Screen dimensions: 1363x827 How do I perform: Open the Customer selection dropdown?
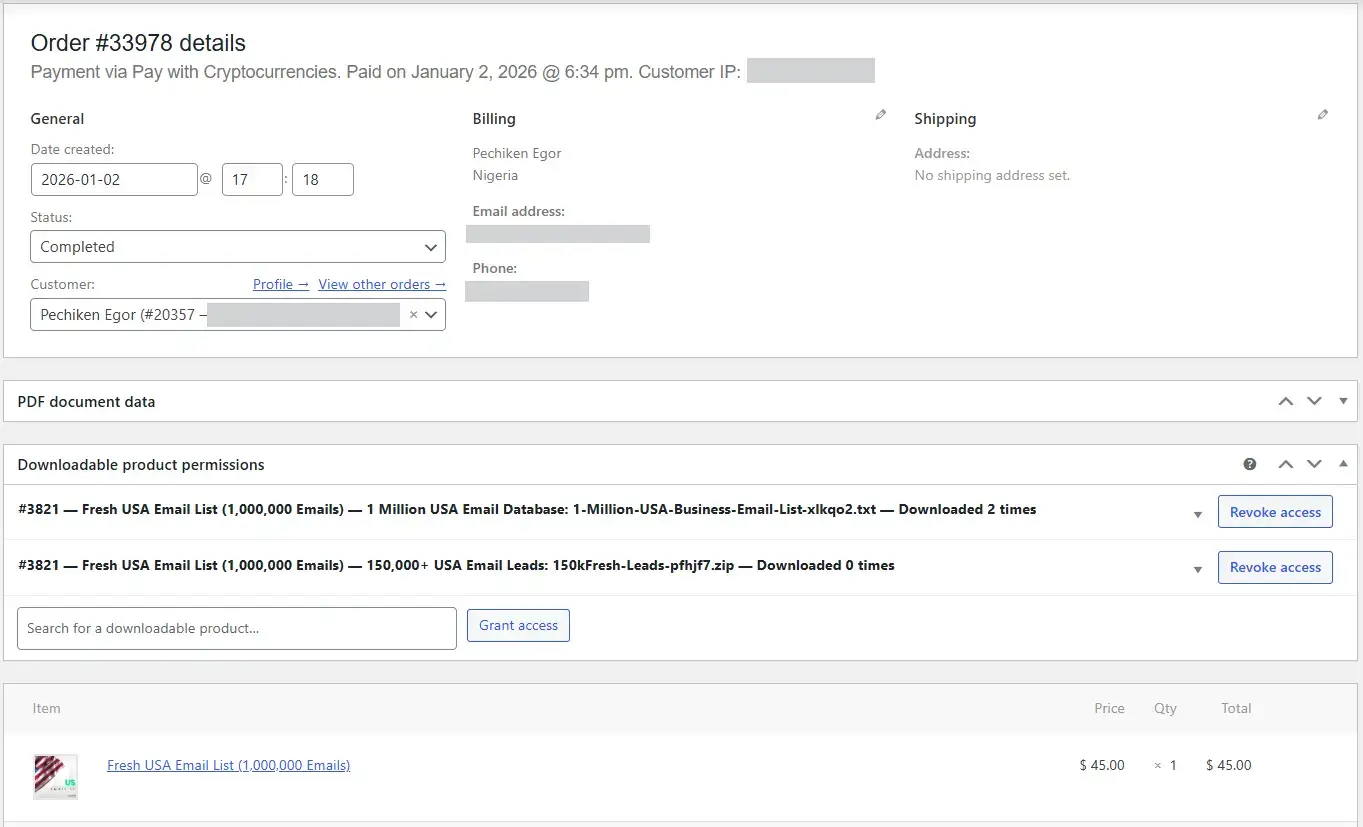point(431,314)
